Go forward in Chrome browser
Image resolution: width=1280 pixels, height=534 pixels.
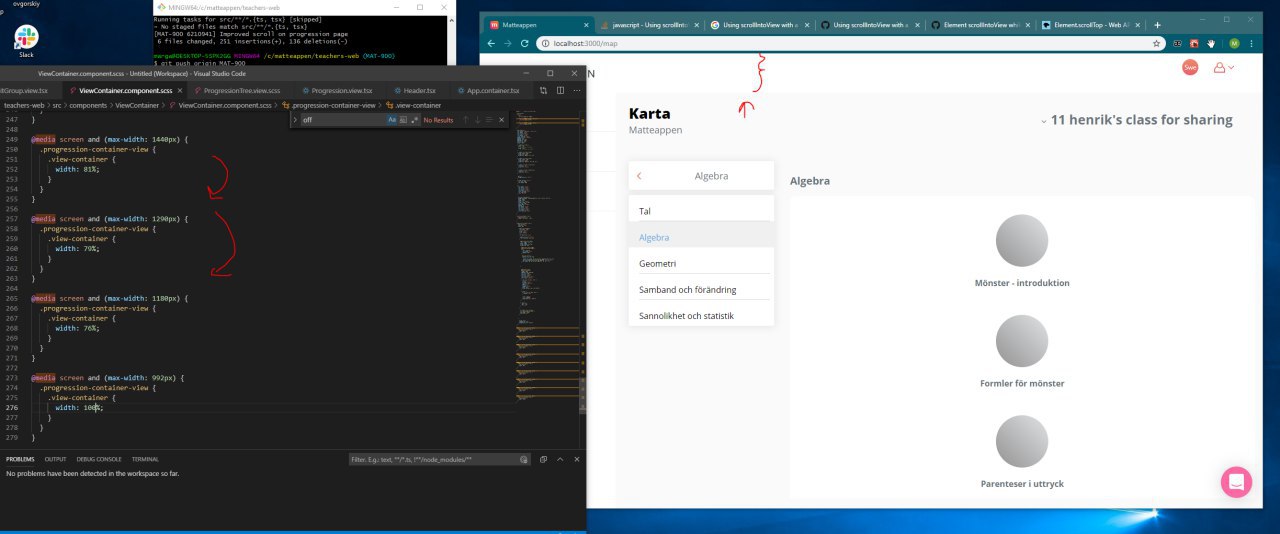[508, 43]
